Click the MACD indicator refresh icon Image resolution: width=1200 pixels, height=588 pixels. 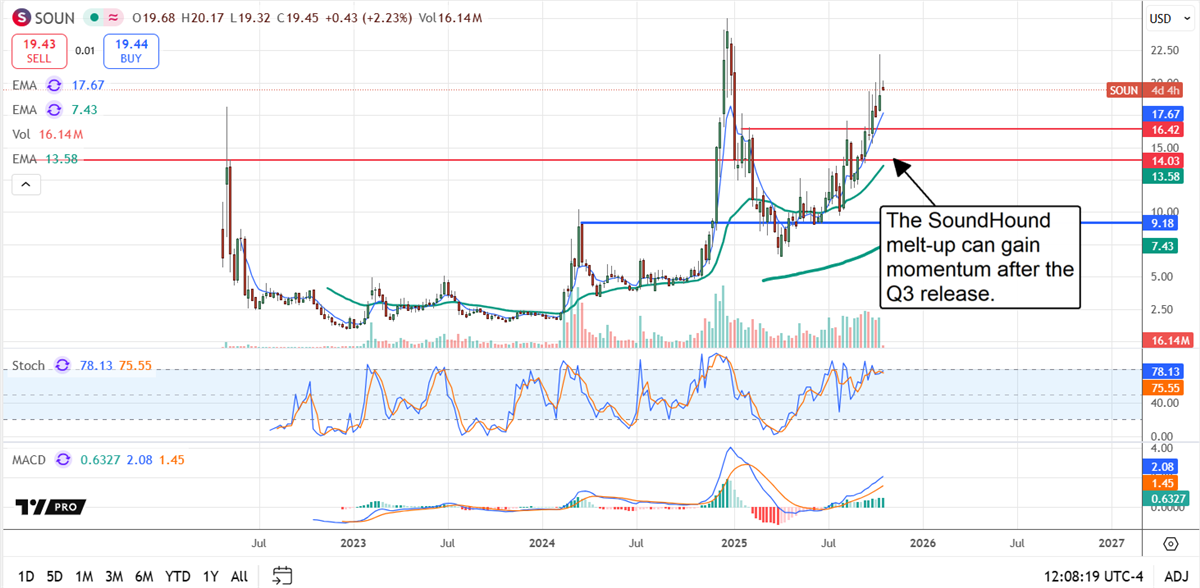pyautogui.click(x=65, y=460)
